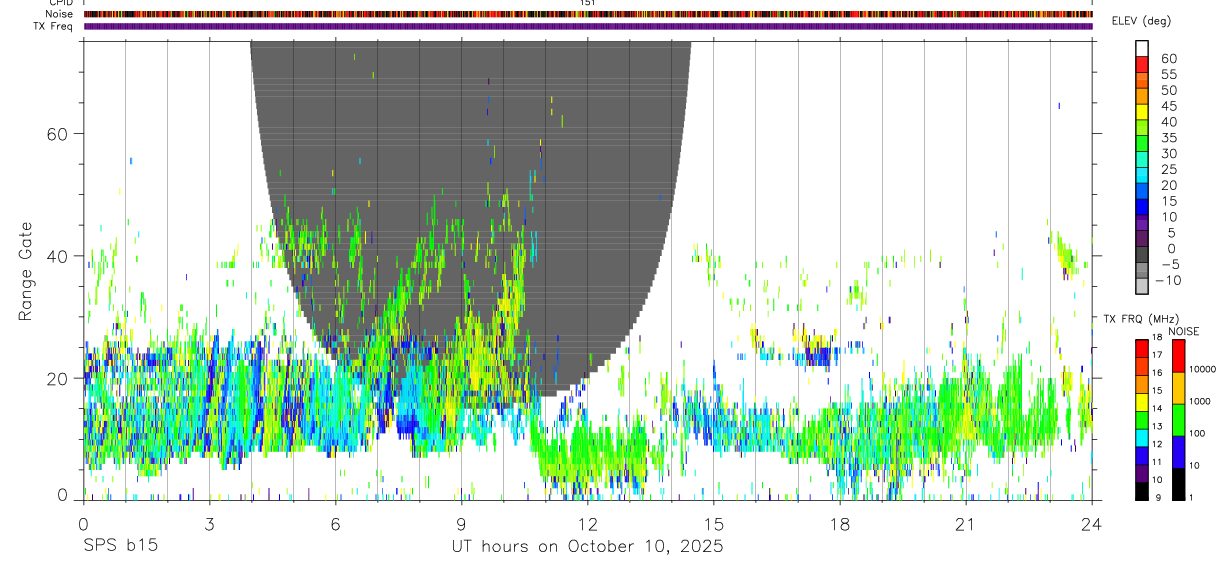Click the "24" tick on the UT hours axis
The image size is (1228, 567).
pos(1092,524)
